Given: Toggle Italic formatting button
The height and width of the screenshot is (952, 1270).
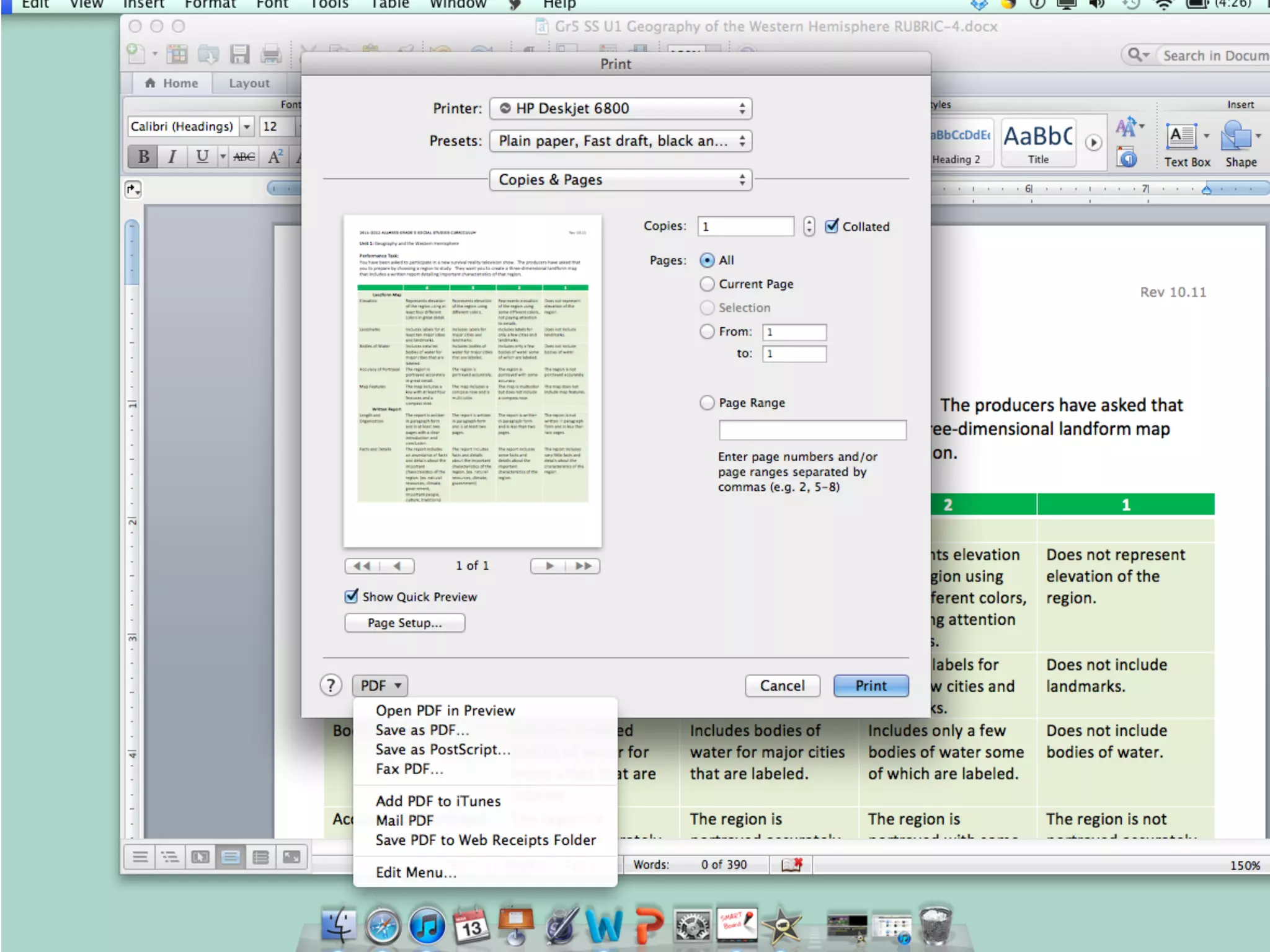Looking at the screenshot, I should pyautogui.click(x=172, y=156).
